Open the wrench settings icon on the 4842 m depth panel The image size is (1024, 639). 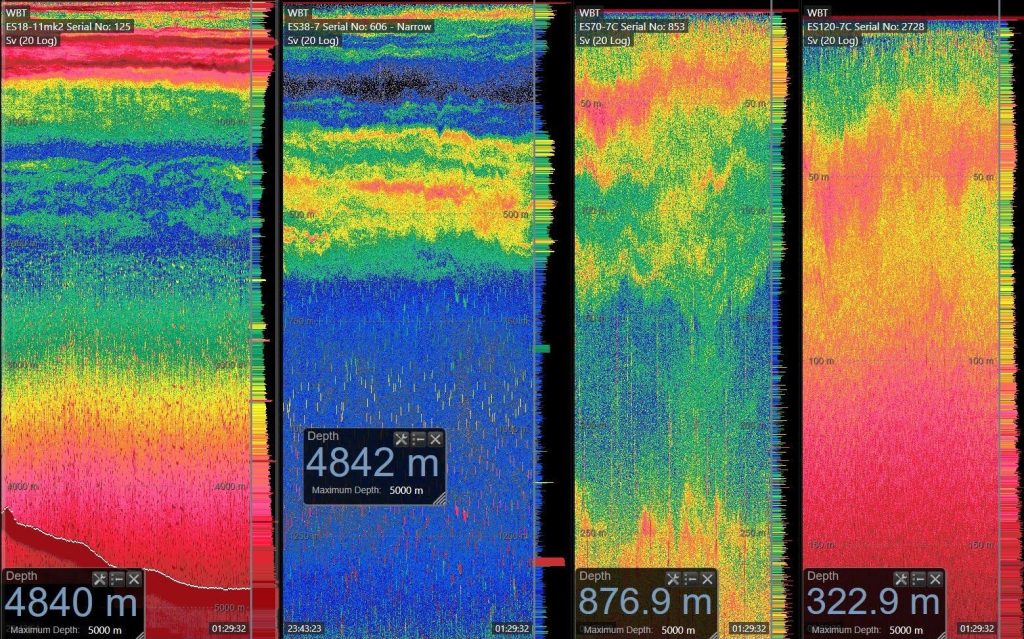pos(401,439)
